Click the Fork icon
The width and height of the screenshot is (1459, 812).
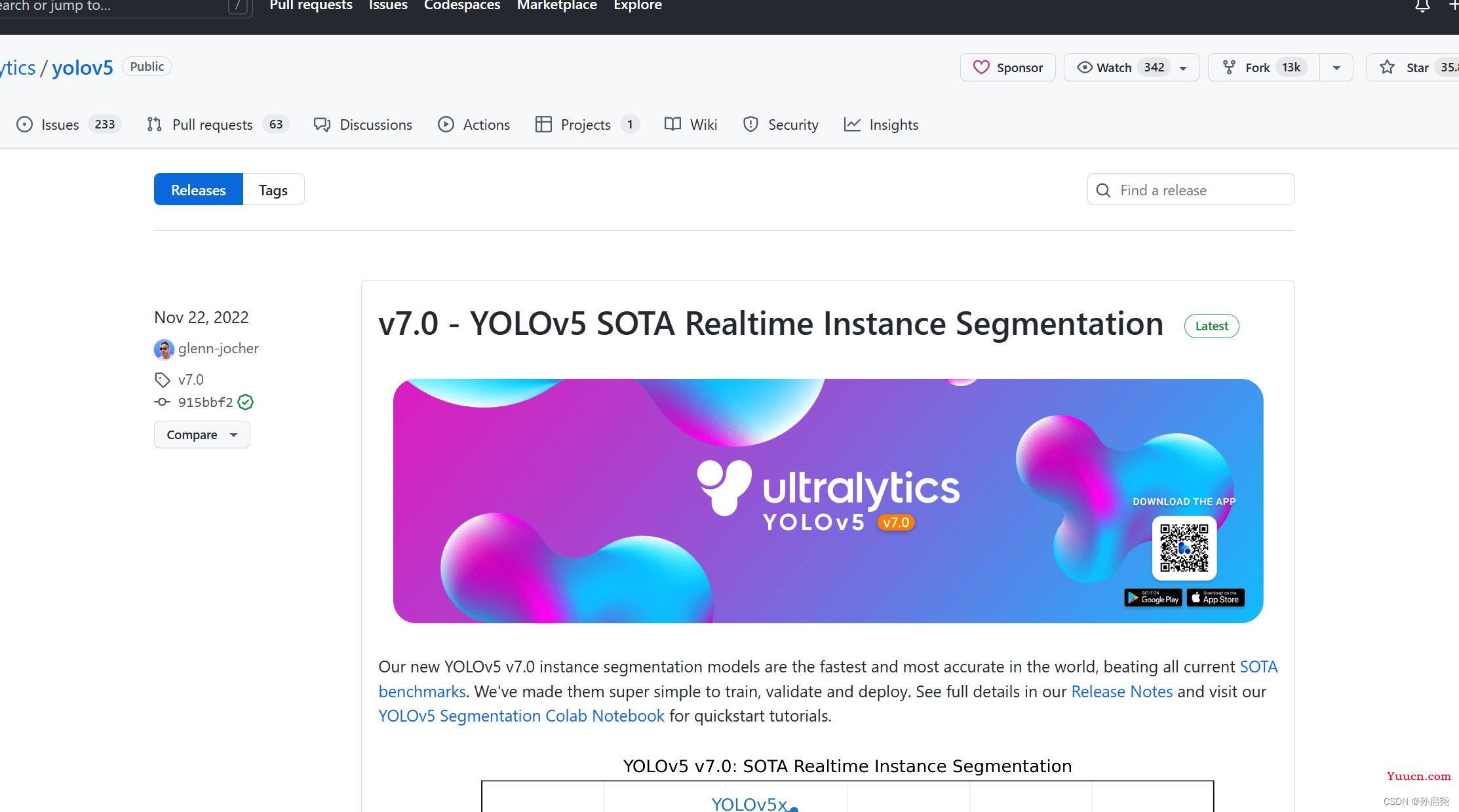point(1229,68)
